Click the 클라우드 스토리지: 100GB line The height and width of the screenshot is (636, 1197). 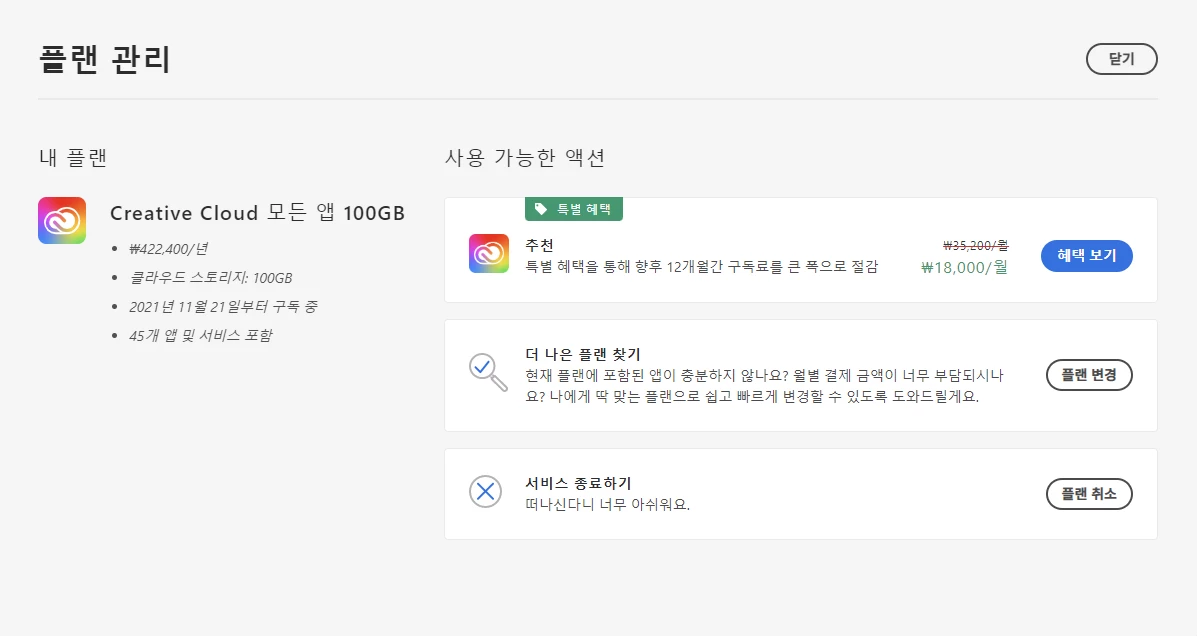point(211,278)
